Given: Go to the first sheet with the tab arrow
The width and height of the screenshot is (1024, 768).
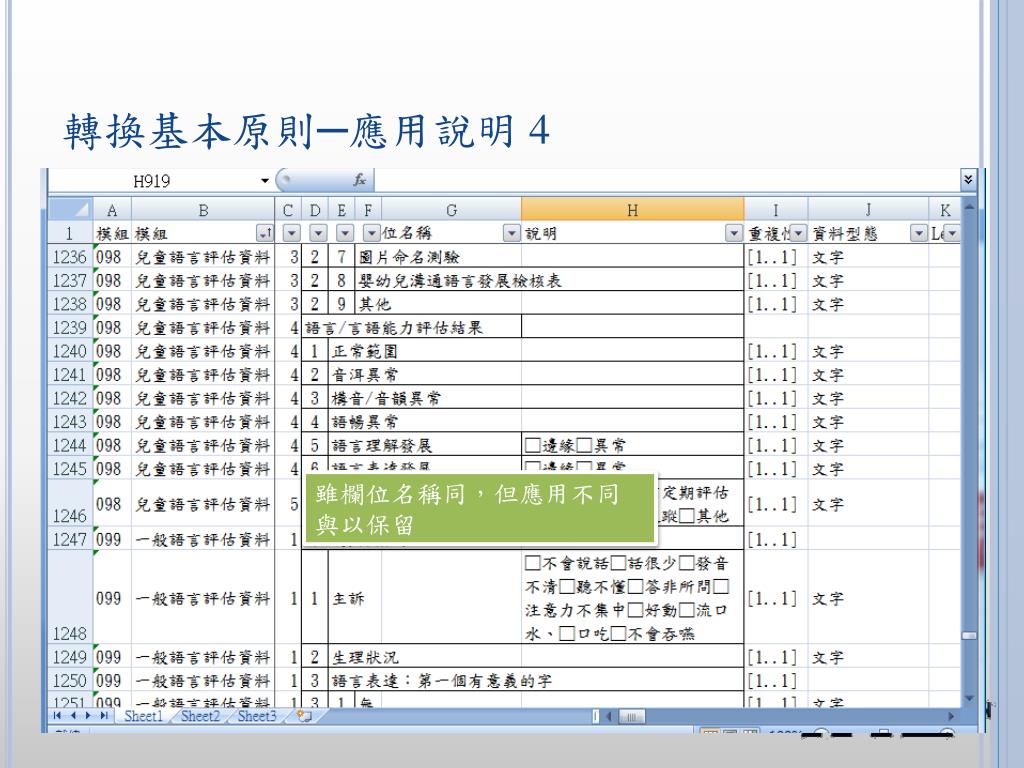Looking at the screenshot, I should (x=57, y=716).
